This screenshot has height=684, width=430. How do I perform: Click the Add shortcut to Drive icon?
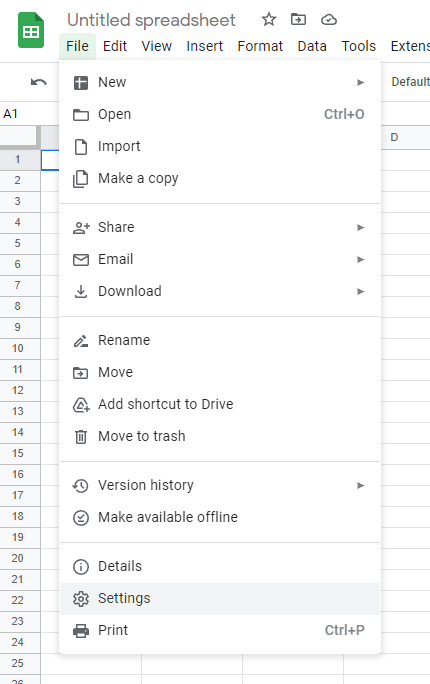[81, 404]
